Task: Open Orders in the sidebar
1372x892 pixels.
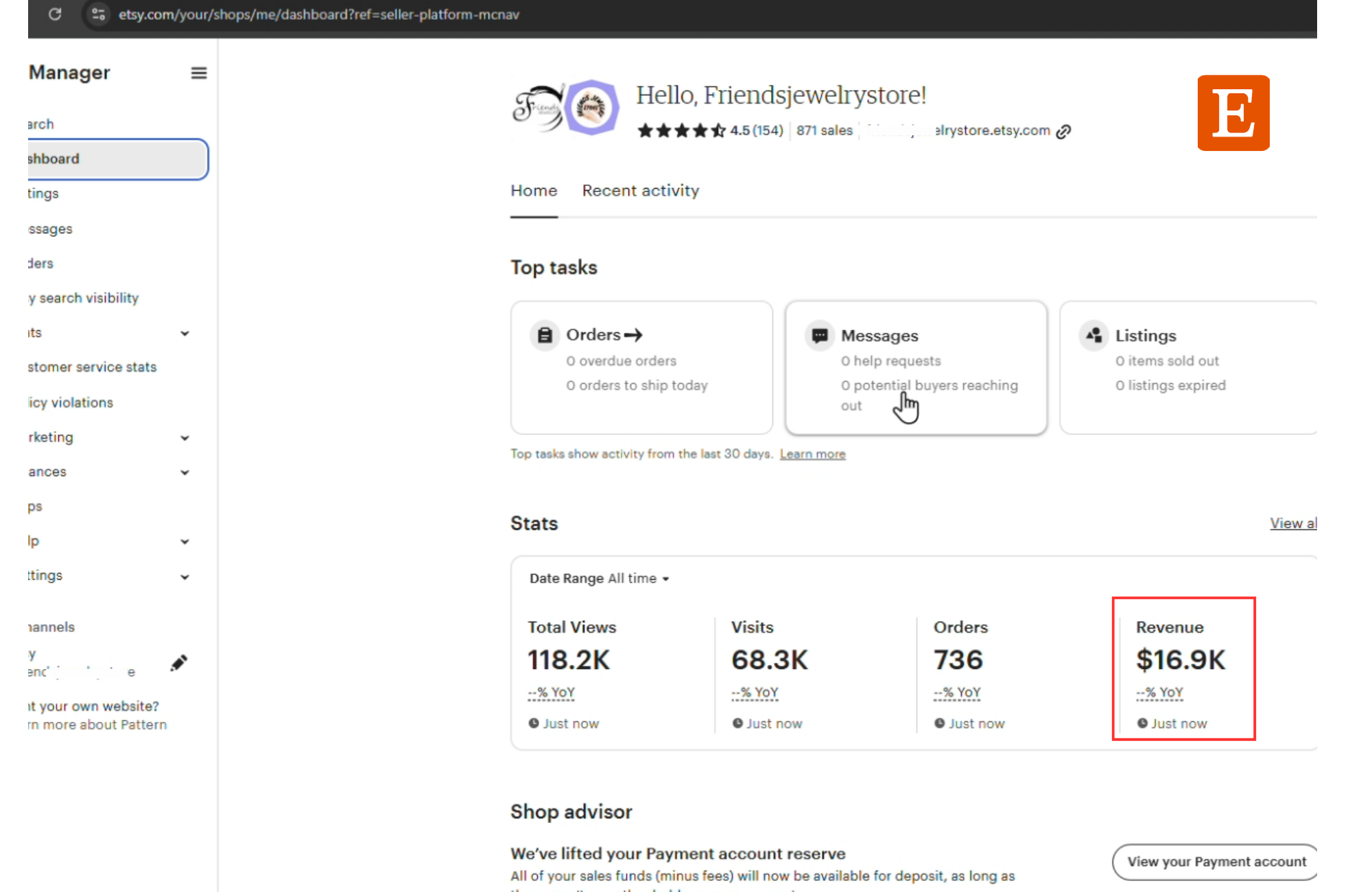Action: point(40,263)
